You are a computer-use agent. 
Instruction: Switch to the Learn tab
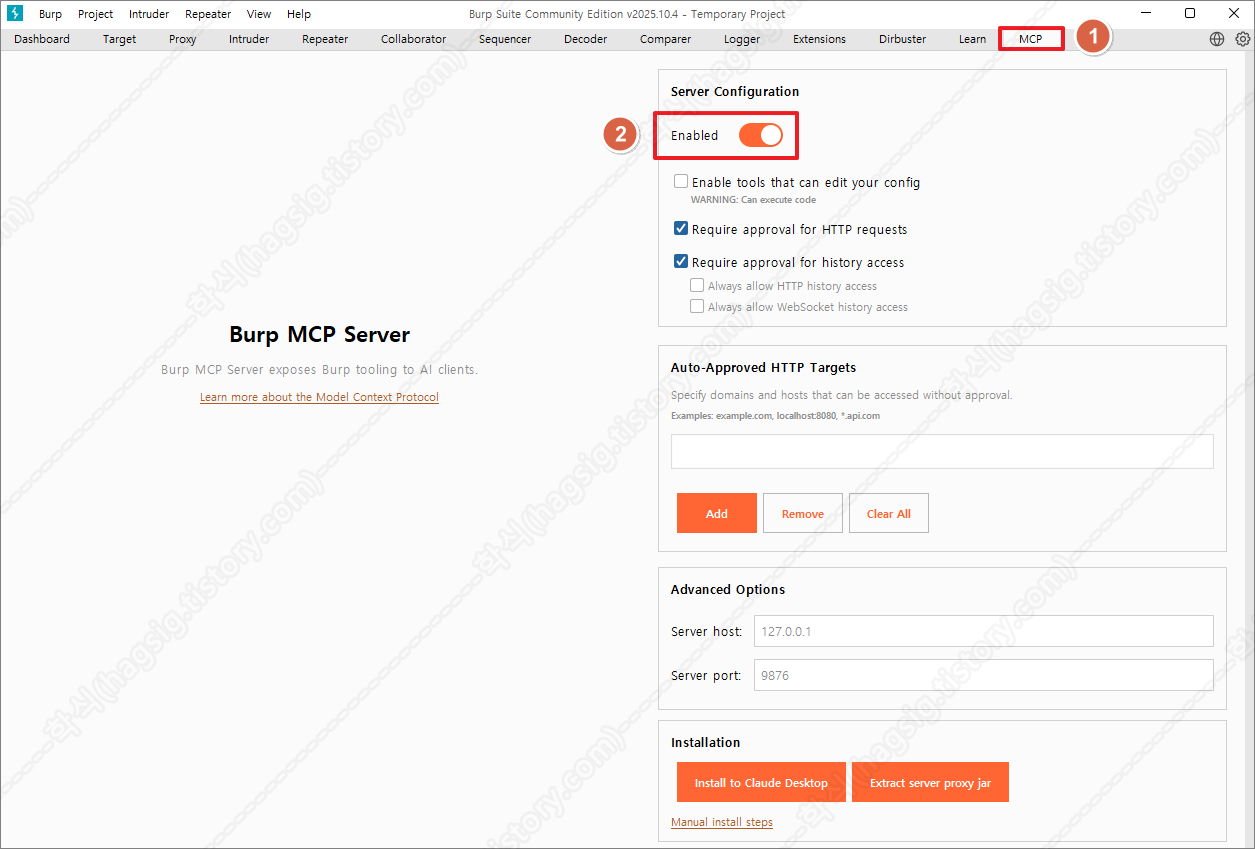(972, 39)
